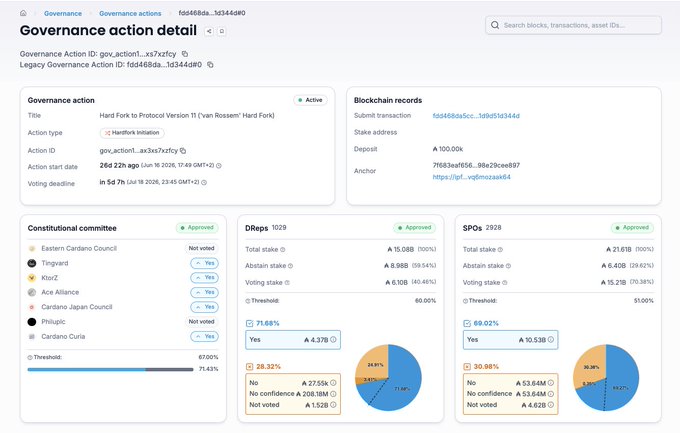Image resolution: width=680 pixels, height=433 pixels.
Task: Click the SPOs 30.98% no cross icon
Action: [467, 367]
